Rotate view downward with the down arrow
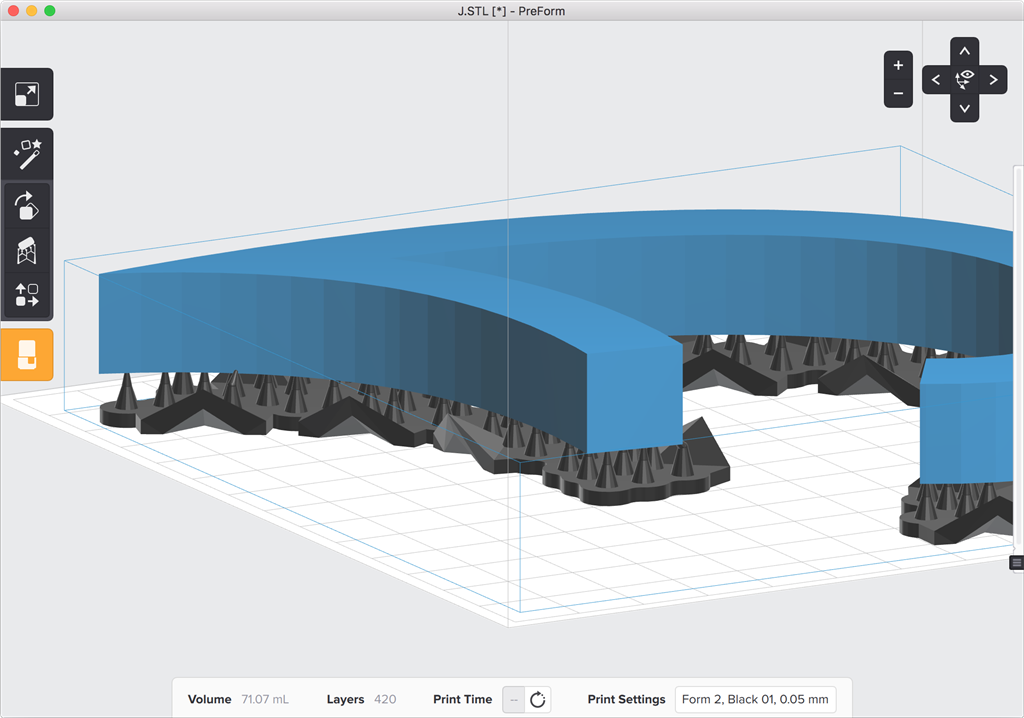The image size is (1024, 718). (x=964, y=108)
